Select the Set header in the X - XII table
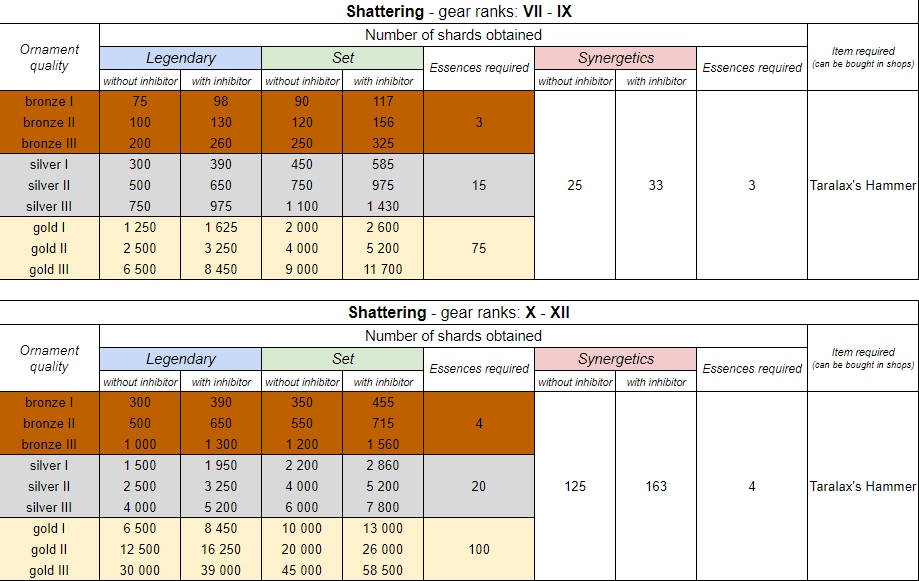919x581 pixels. point(342,359)
